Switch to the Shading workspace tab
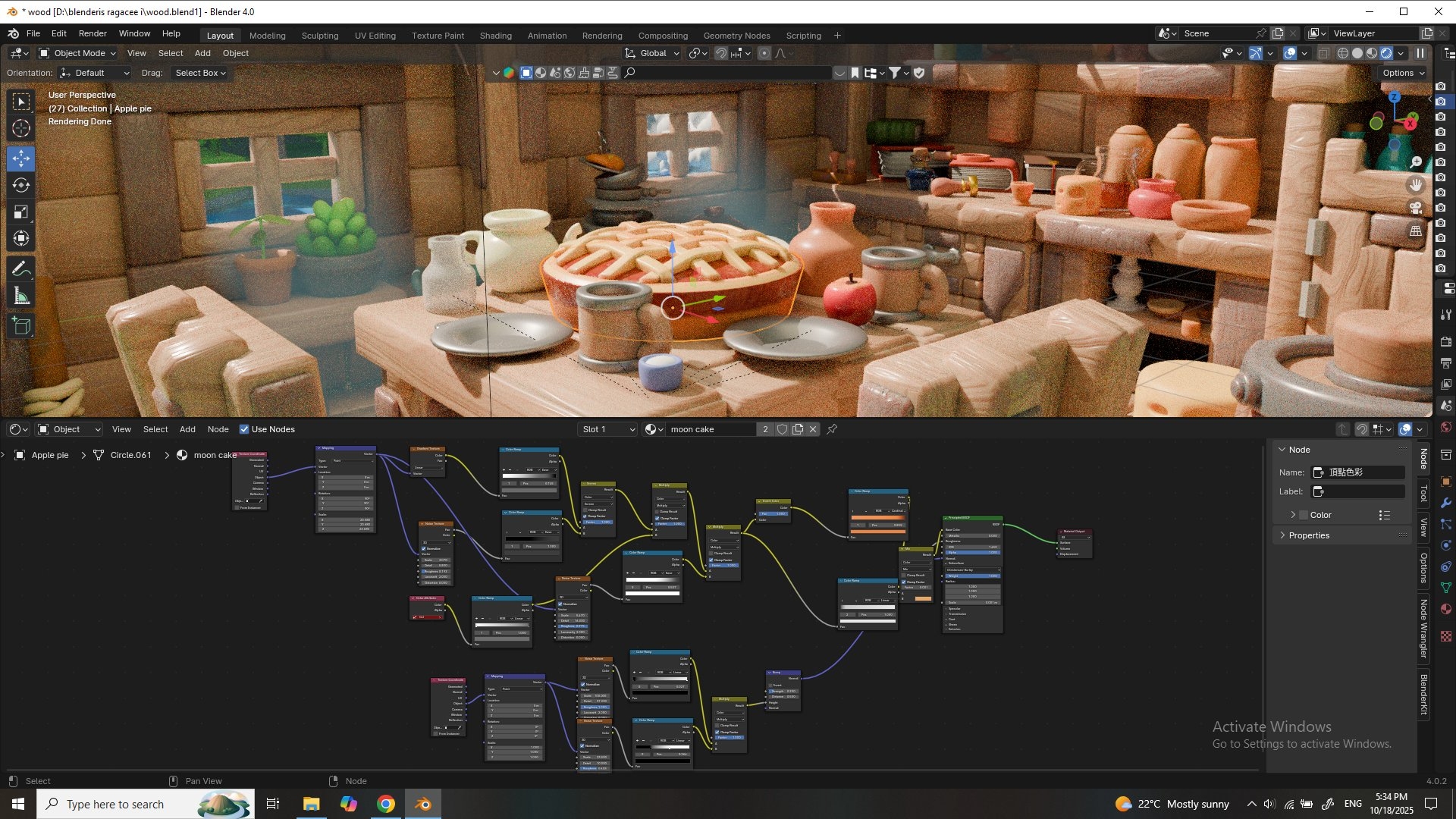Image resolution: width=1456 pixels, height=819 pixels. 495,36
